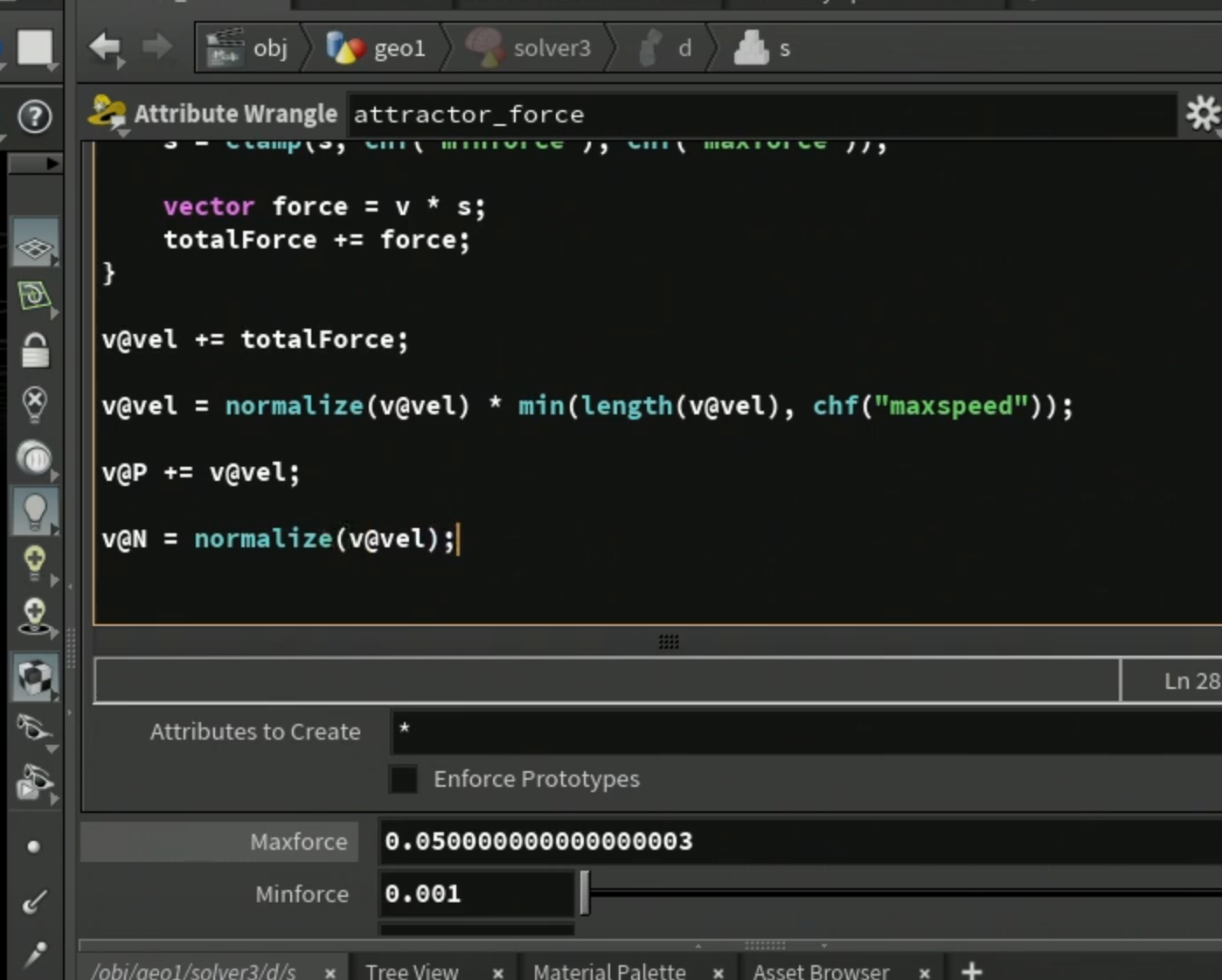Switch to the Tree View tab

412,971
